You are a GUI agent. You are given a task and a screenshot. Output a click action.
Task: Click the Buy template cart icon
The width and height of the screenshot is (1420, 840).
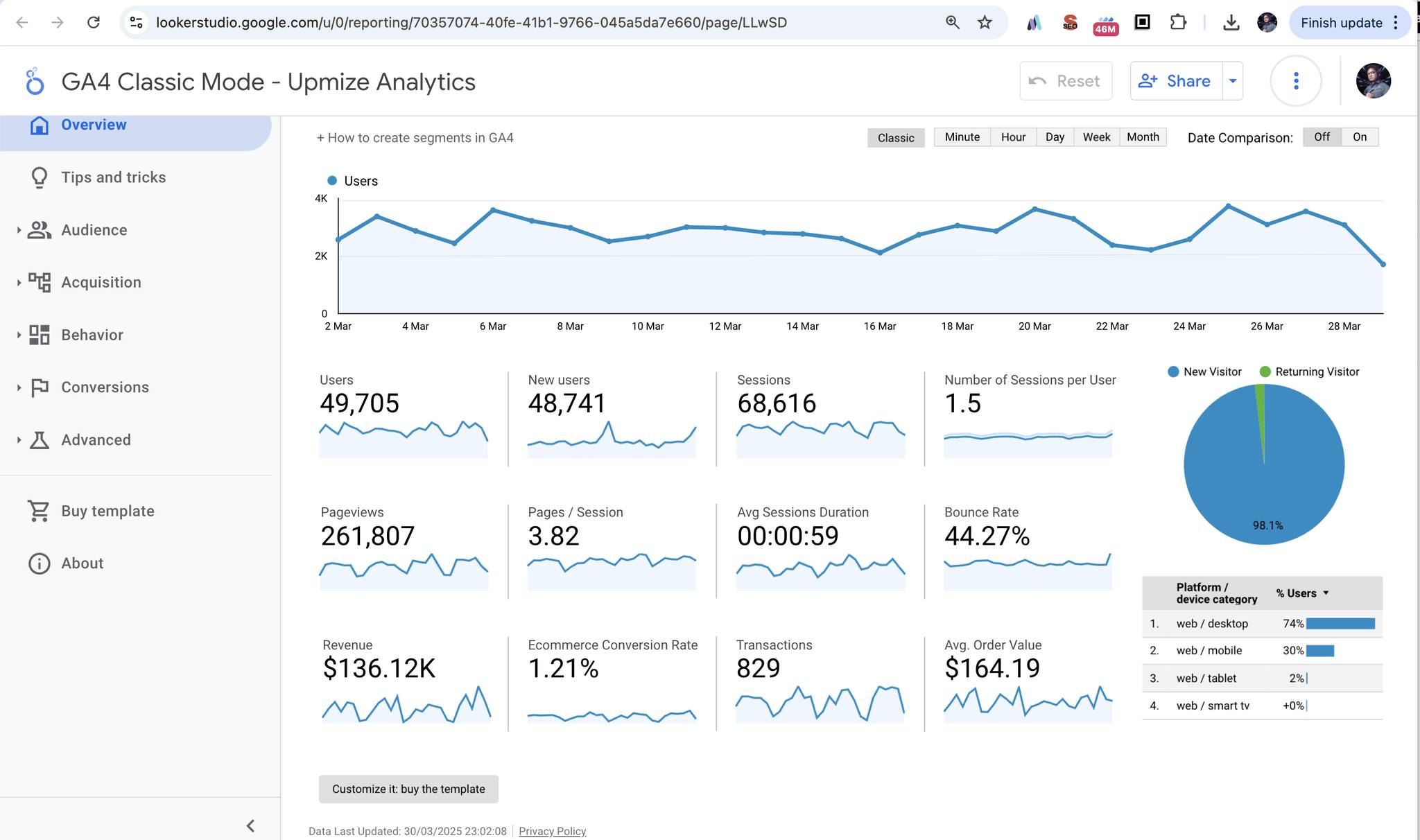click(x=39, y=511)
